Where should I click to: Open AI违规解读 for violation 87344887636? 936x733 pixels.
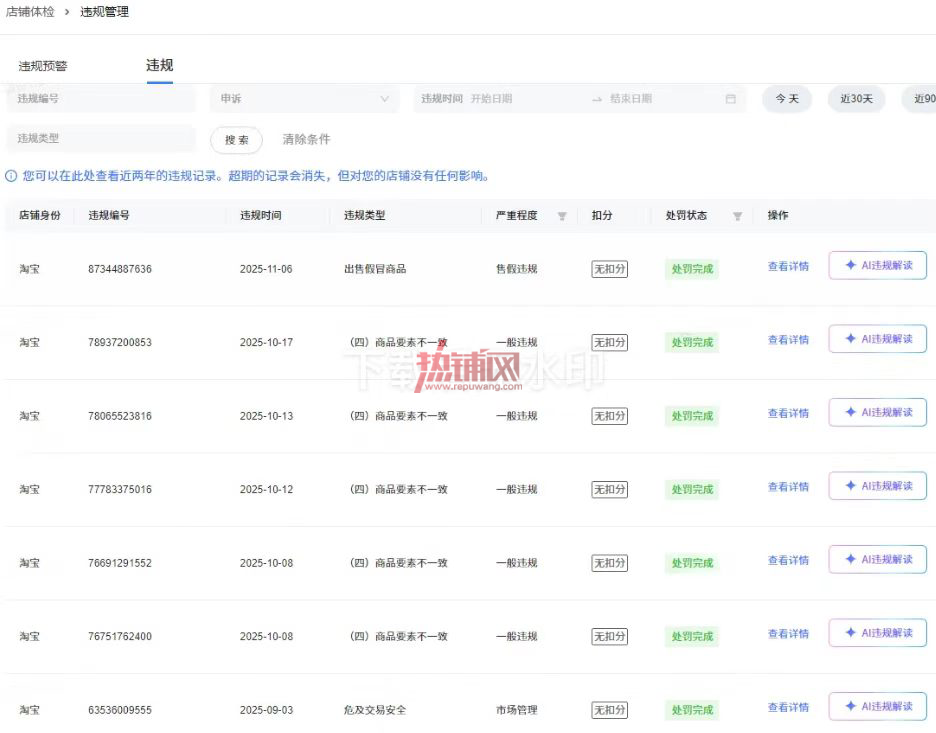coord(878,266)
